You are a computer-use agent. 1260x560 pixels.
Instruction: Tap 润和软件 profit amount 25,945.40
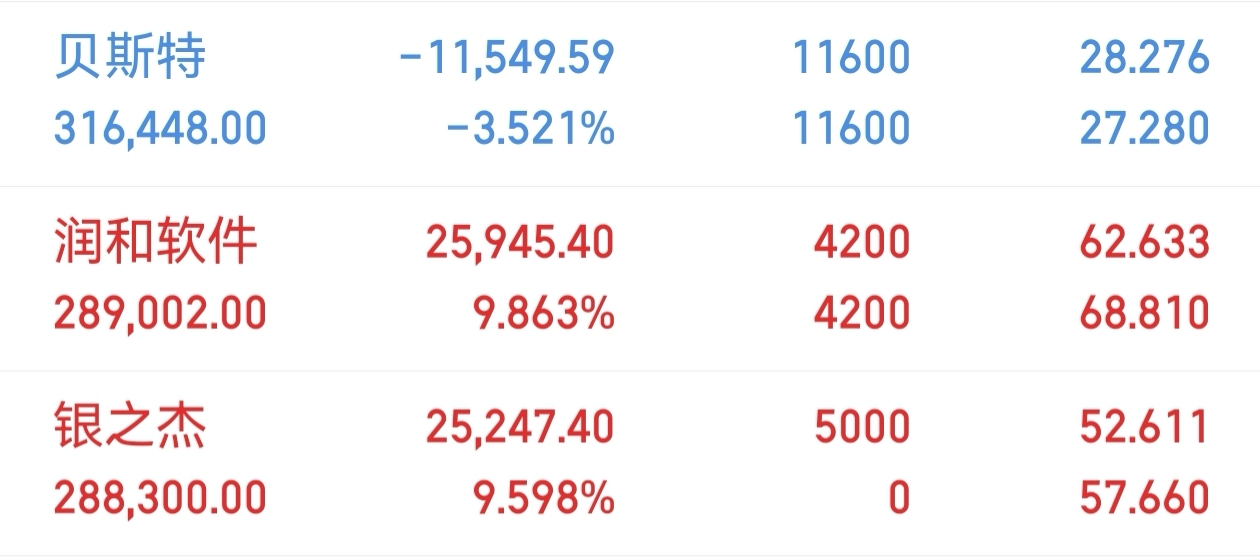[520, 243]
